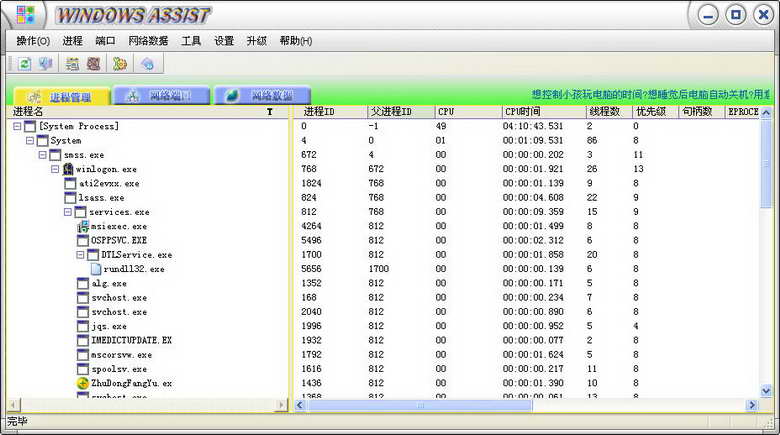Image resolution: width=780 pixels, height=435 pixels.
Task: Collapse the DTLService.exe tree node
Action: click(x=80, y=255)
